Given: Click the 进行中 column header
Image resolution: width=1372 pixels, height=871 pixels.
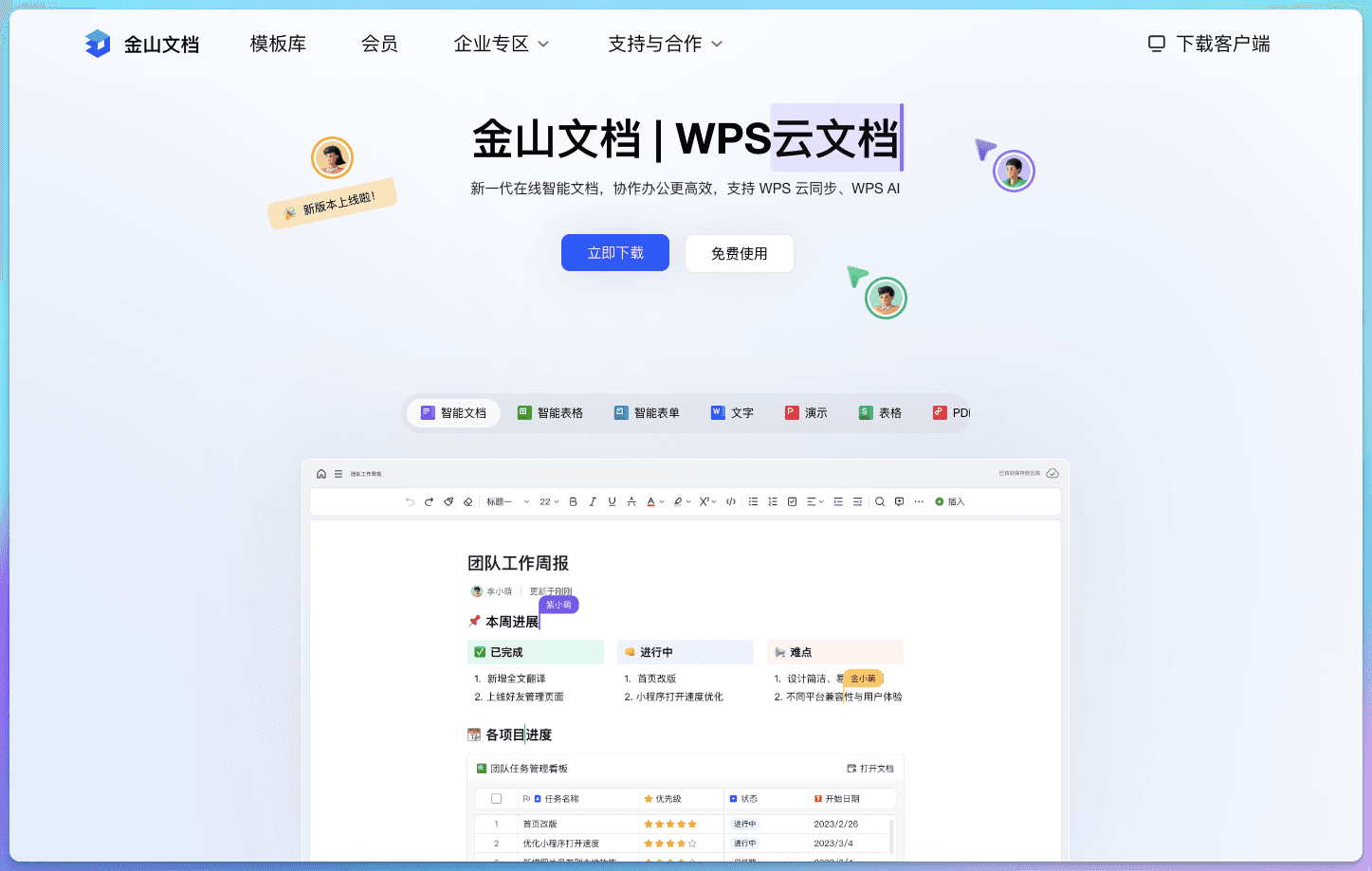Looking at the screenshot, I should (685, 652).
